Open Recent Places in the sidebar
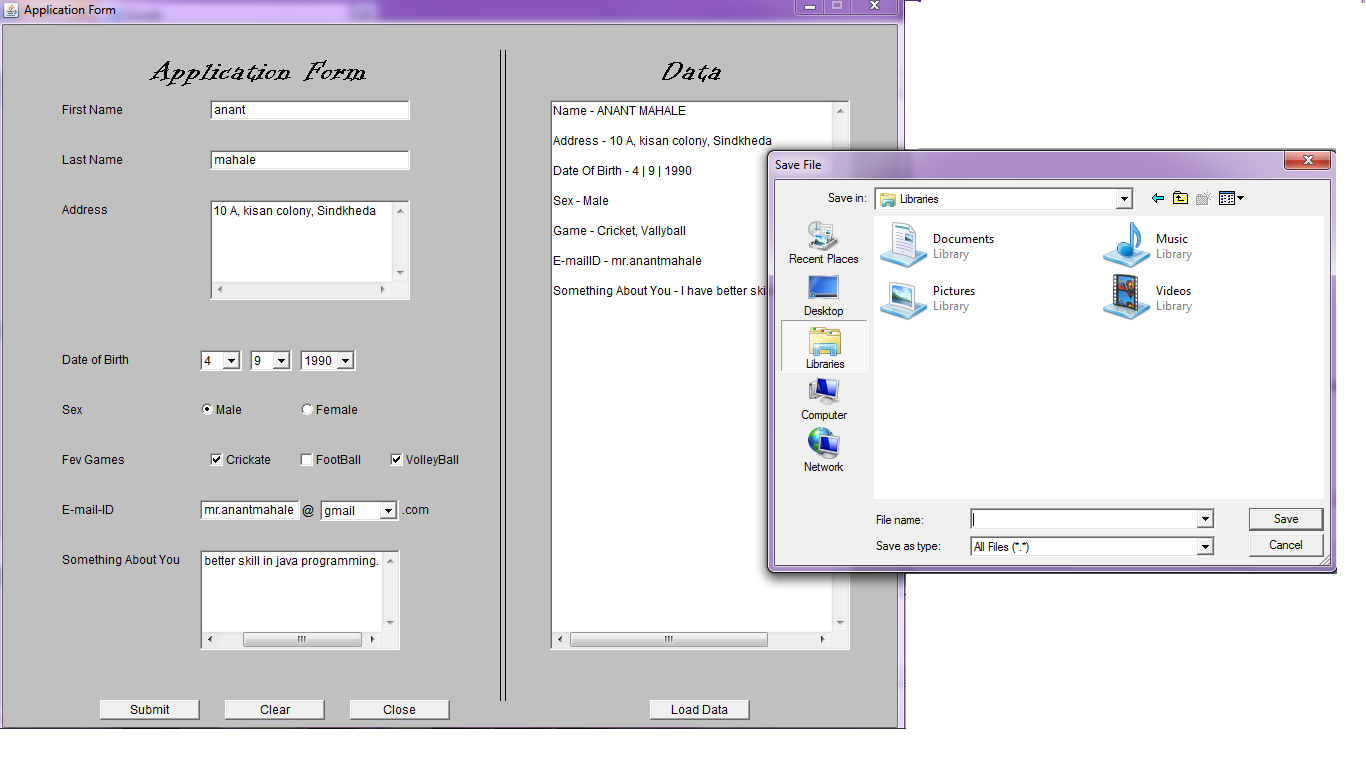The width and height of the screenshot is (1366, 768). 822,240
